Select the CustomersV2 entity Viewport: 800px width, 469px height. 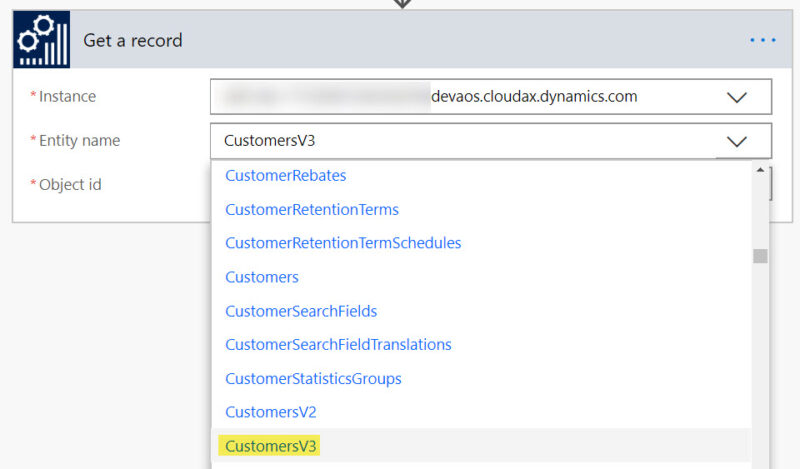pyautogui.click(x=271, y=412)
